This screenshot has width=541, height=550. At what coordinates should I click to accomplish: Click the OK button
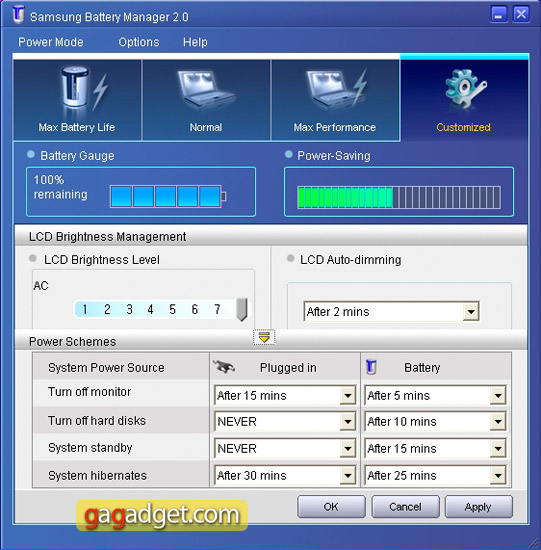[x=331, y=507]
